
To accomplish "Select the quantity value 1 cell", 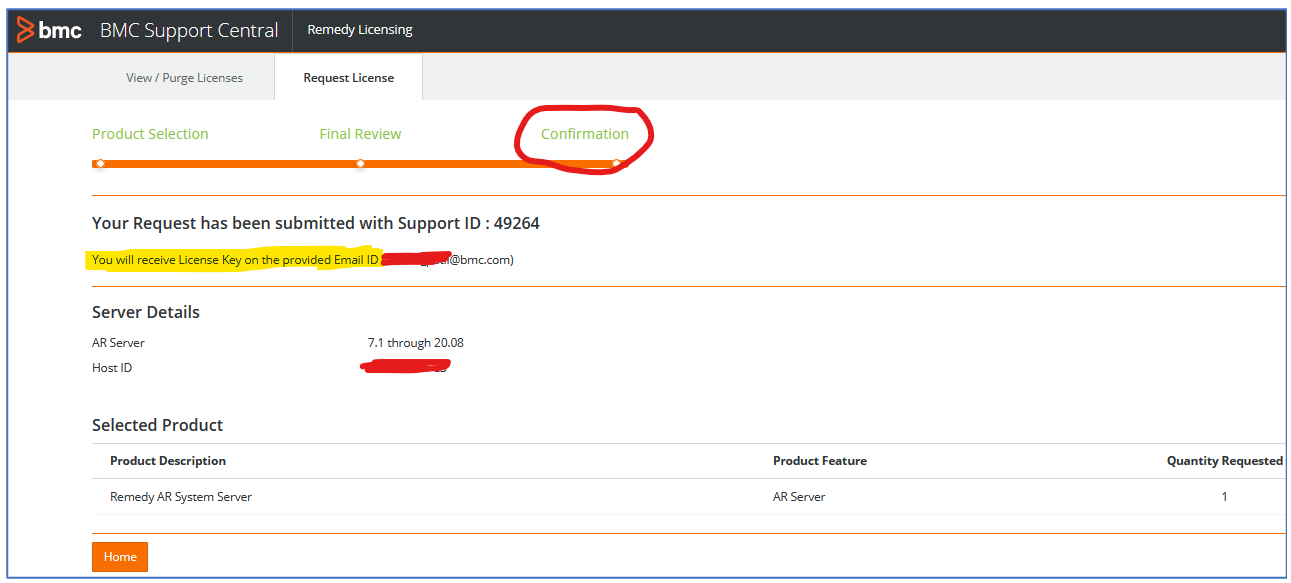I will point(1224,497).
